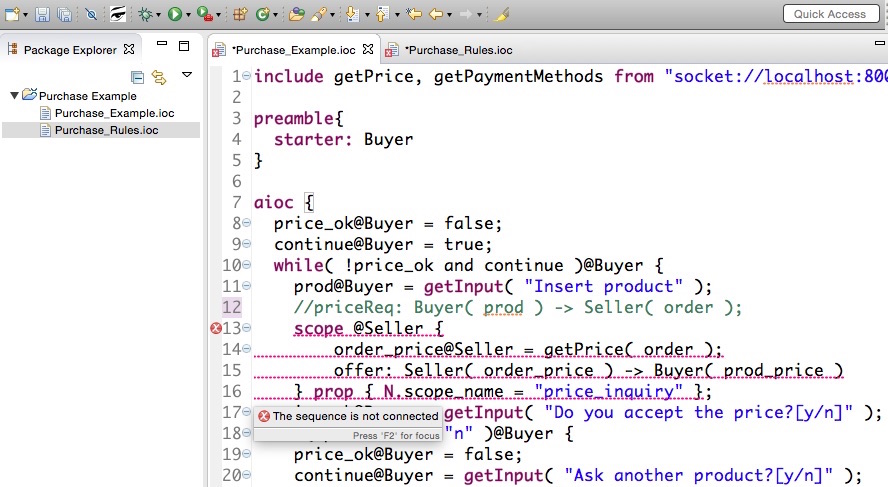Click the New wizard toolbar icon

coord(12,14)
